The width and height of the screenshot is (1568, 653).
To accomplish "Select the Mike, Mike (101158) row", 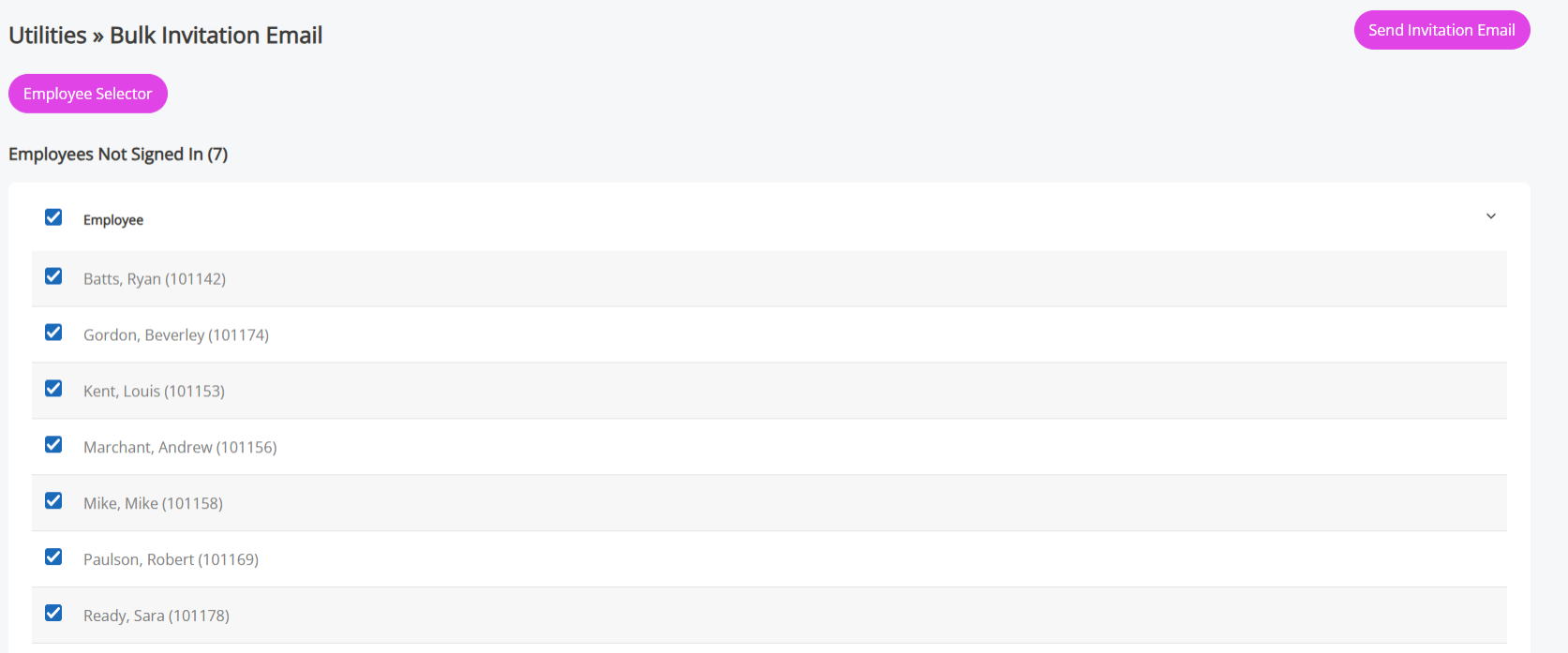I will click(x=153, y=504).
